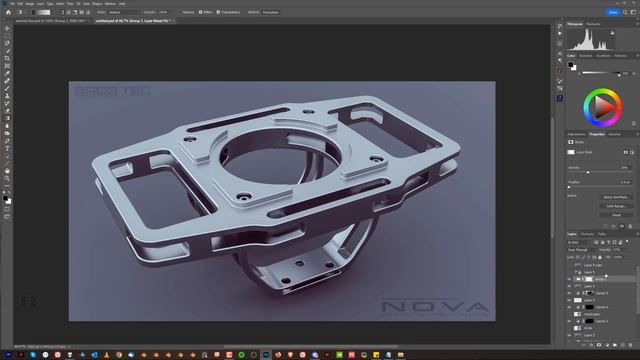640x360 pixels.
Task: Open the File menu
Action: click(12, 4)
